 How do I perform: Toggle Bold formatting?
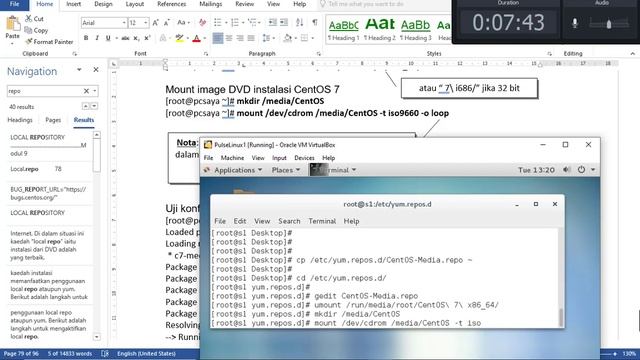tap(86, 38)
